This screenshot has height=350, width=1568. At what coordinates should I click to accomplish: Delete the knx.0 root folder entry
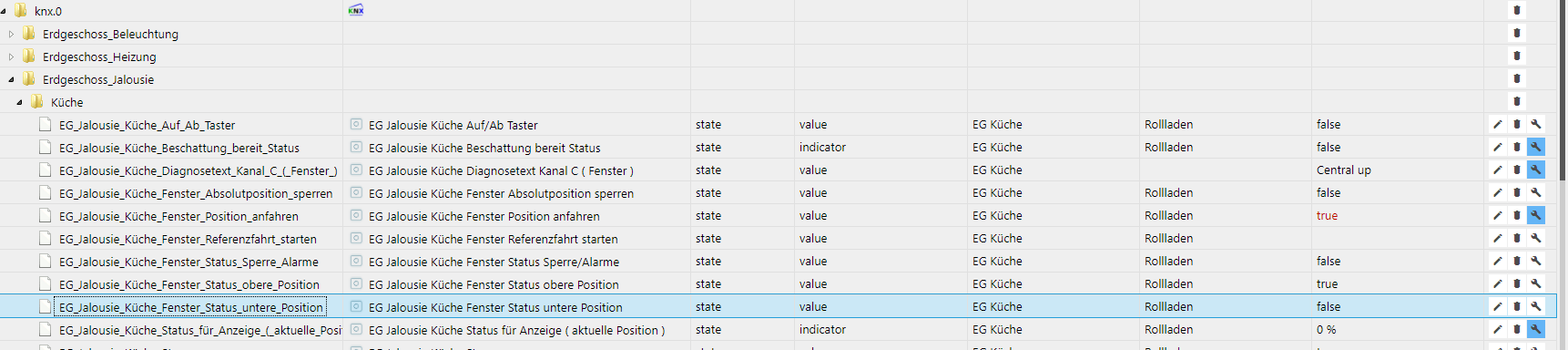tap(1517, 10)
